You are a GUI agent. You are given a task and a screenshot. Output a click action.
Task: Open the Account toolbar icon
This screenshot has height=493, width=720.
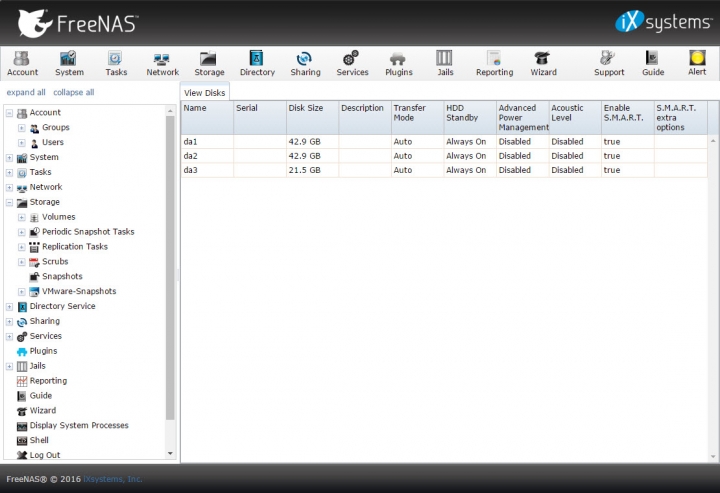tap(22, 63)
